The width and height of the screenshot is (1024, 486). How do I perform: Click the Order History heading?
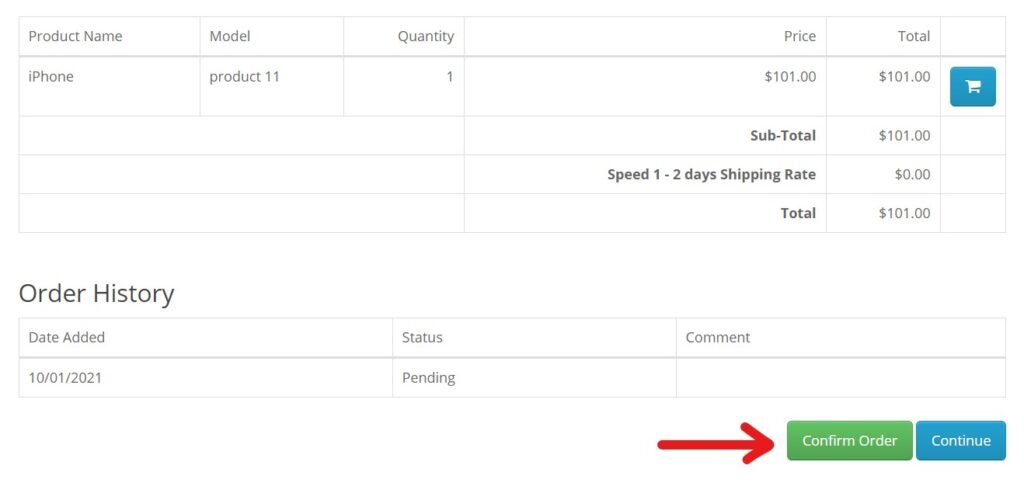coord(97,293)
